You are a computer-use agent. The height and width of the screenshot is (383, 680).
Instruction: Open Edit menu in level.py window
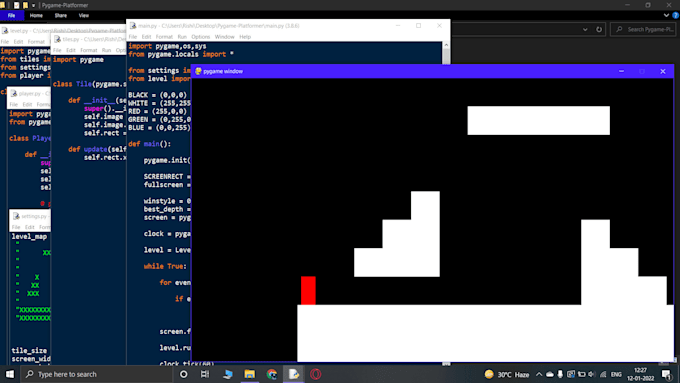tap(18, 42)
